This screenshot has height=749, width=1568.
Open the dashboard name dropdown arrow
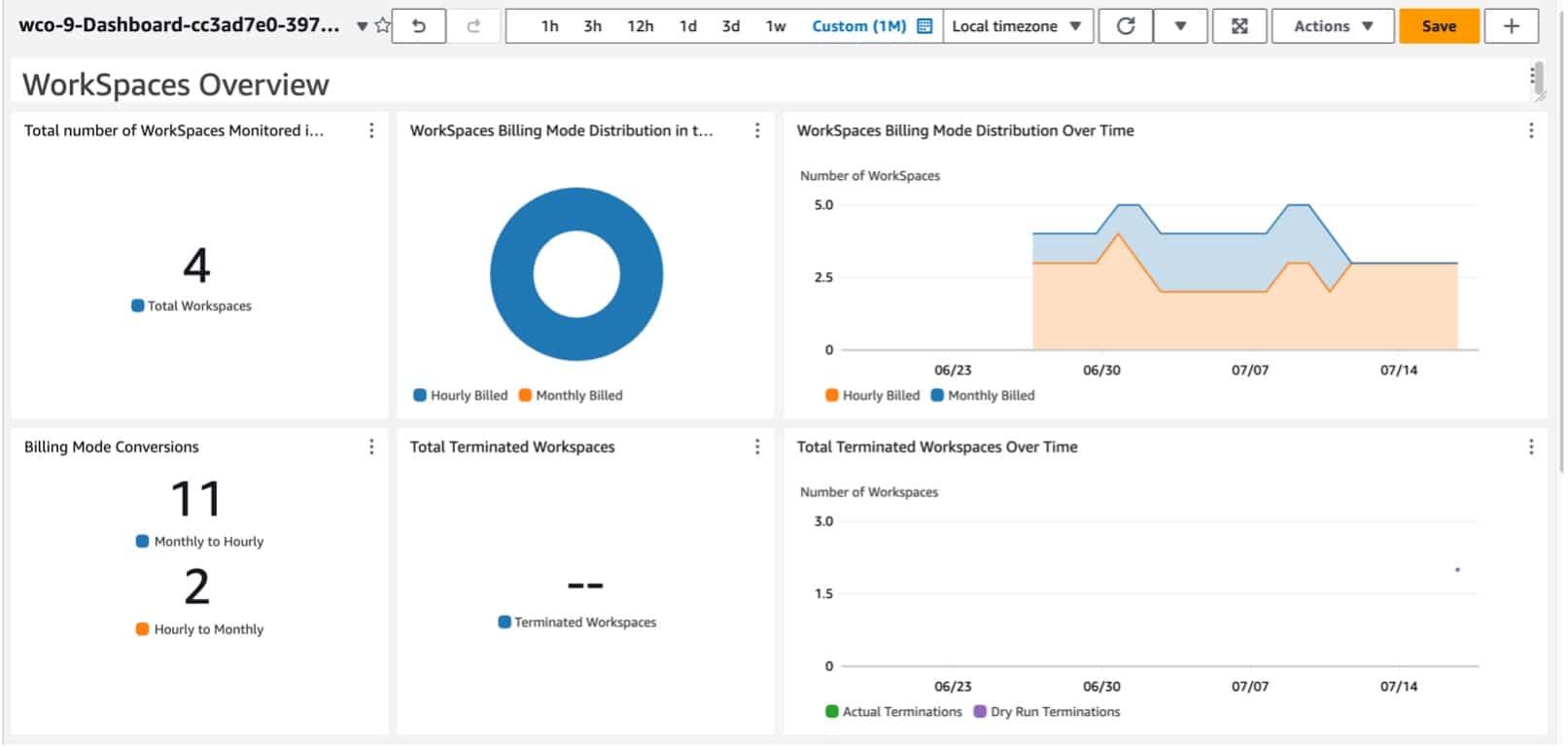[362, 26]
